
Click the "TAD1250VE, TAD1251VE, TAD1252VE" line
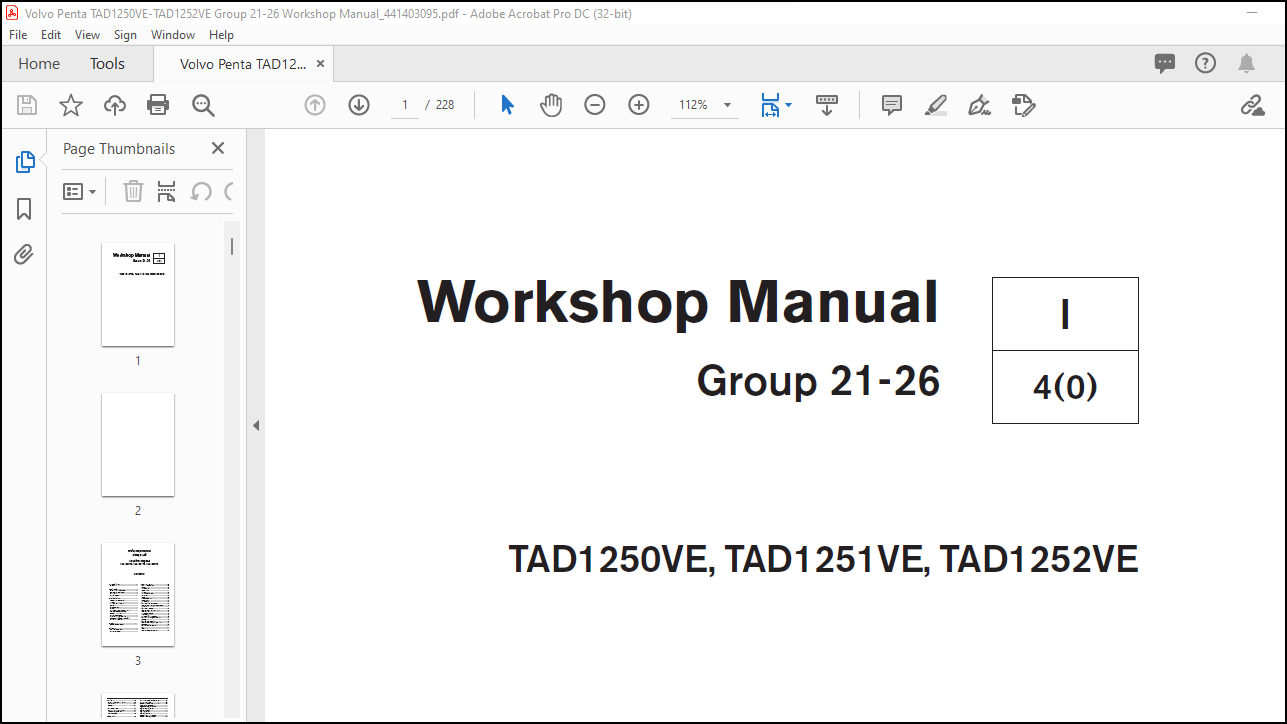click(824, 560)
